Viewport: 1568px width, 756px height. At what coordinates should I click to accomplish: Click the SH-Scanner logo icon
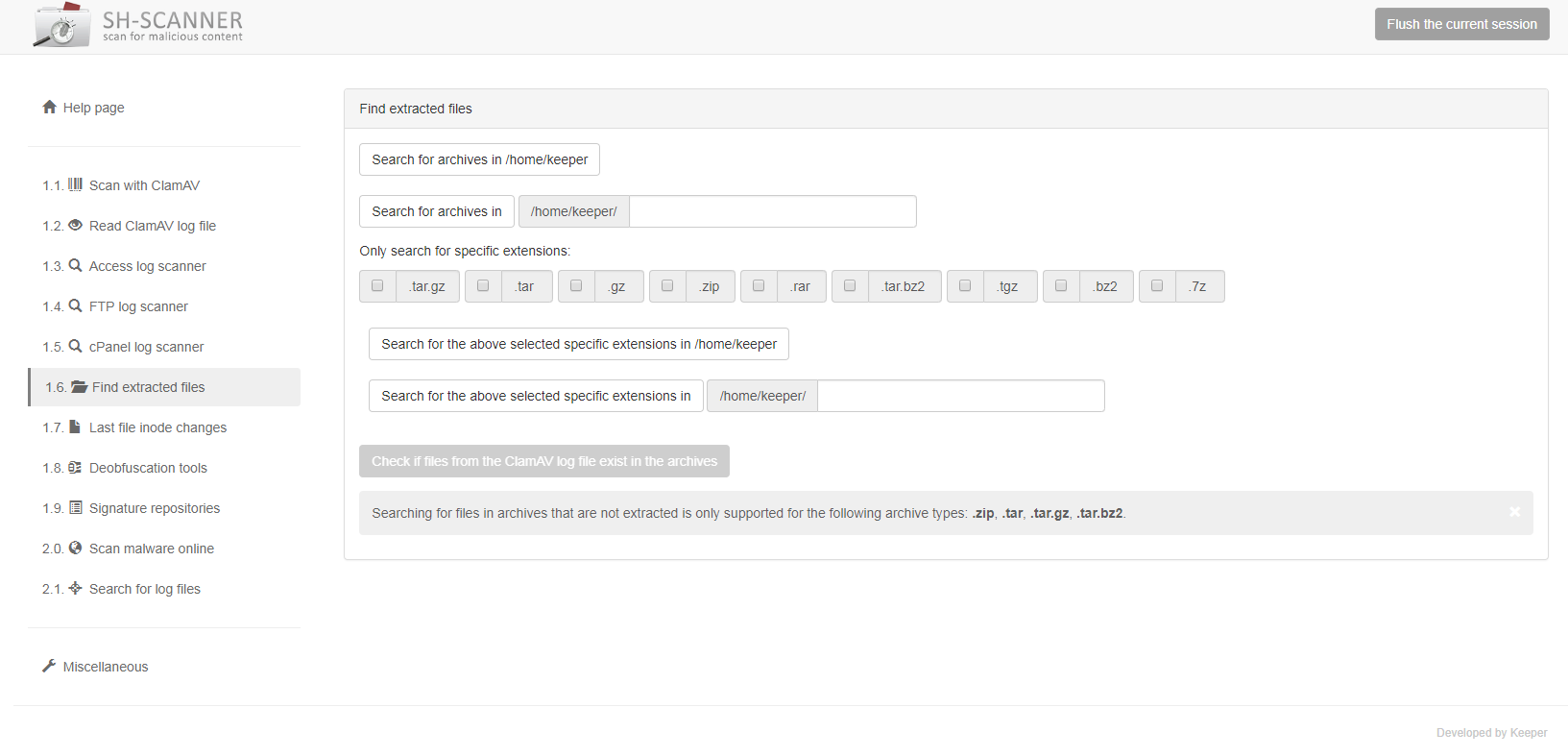[62, 25]
